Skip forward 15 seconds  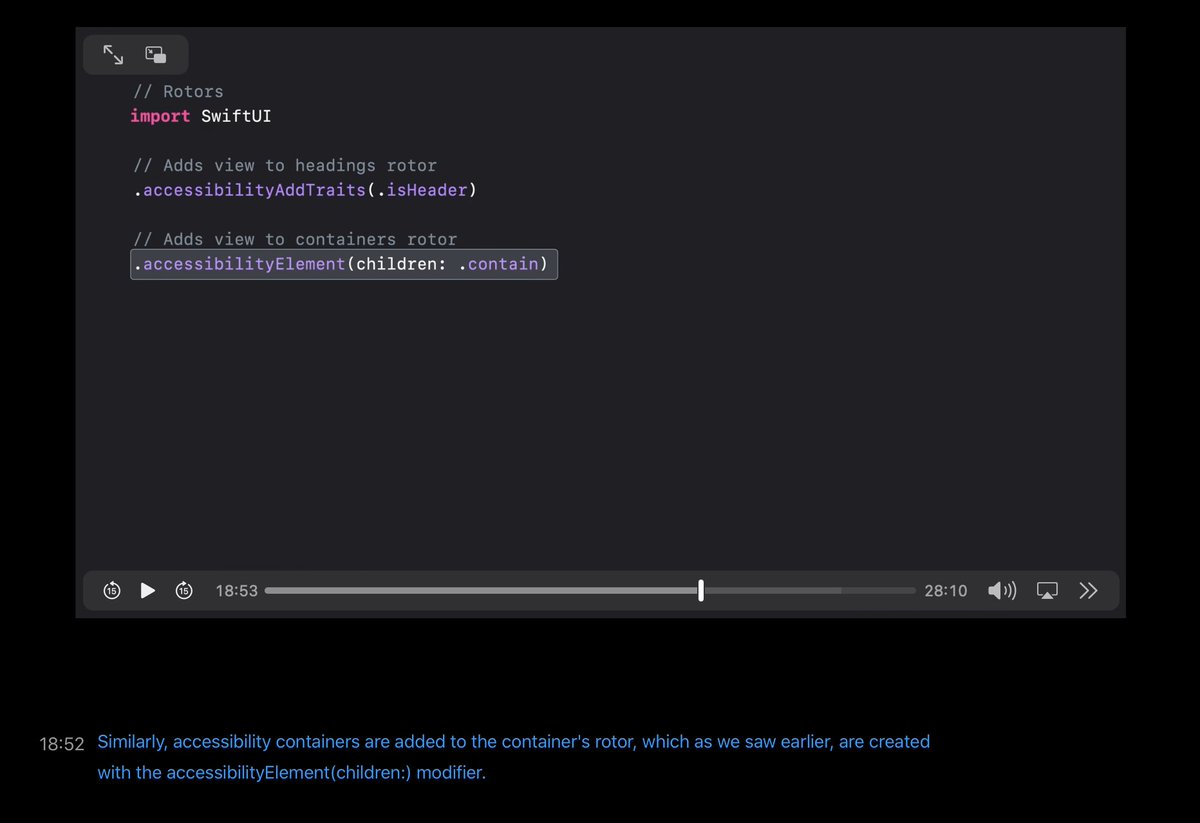[184, 591]
